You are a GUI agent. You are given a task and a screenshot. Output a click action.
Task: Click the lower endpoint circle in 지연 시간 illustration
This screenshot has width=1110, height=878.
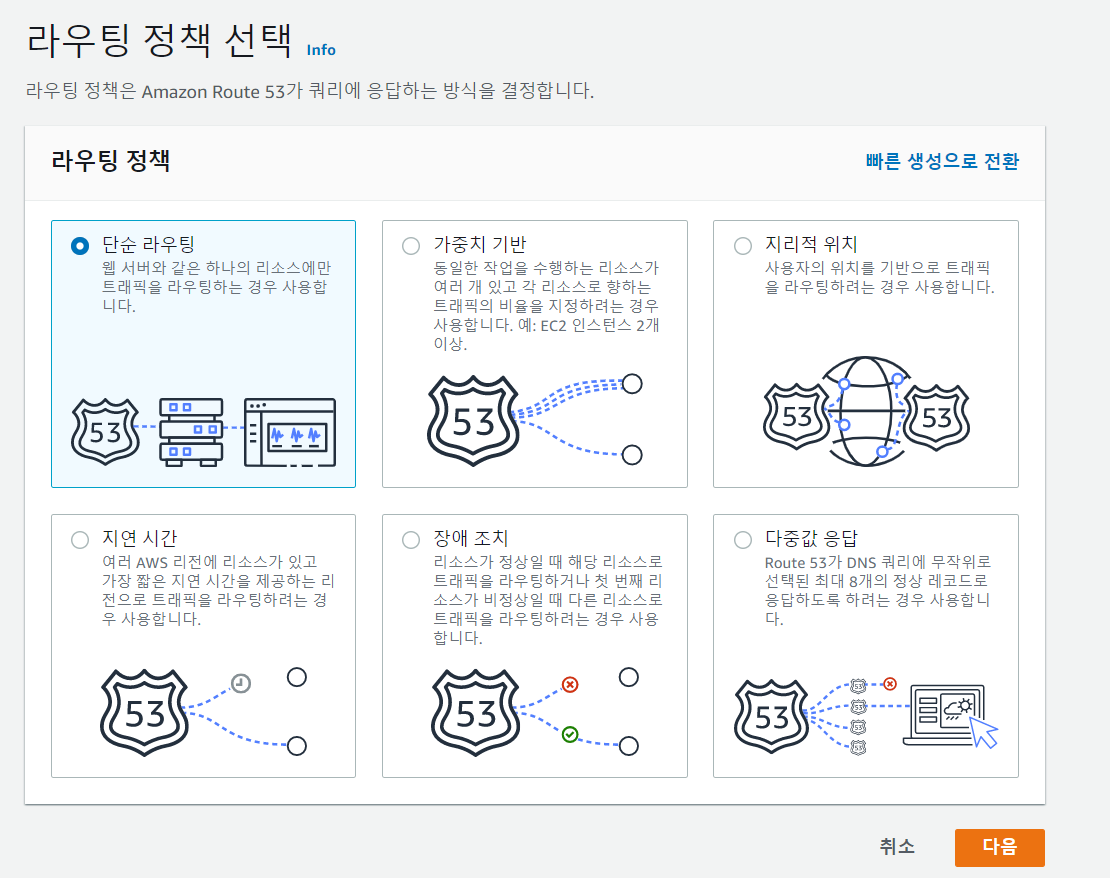click(297, 746)
